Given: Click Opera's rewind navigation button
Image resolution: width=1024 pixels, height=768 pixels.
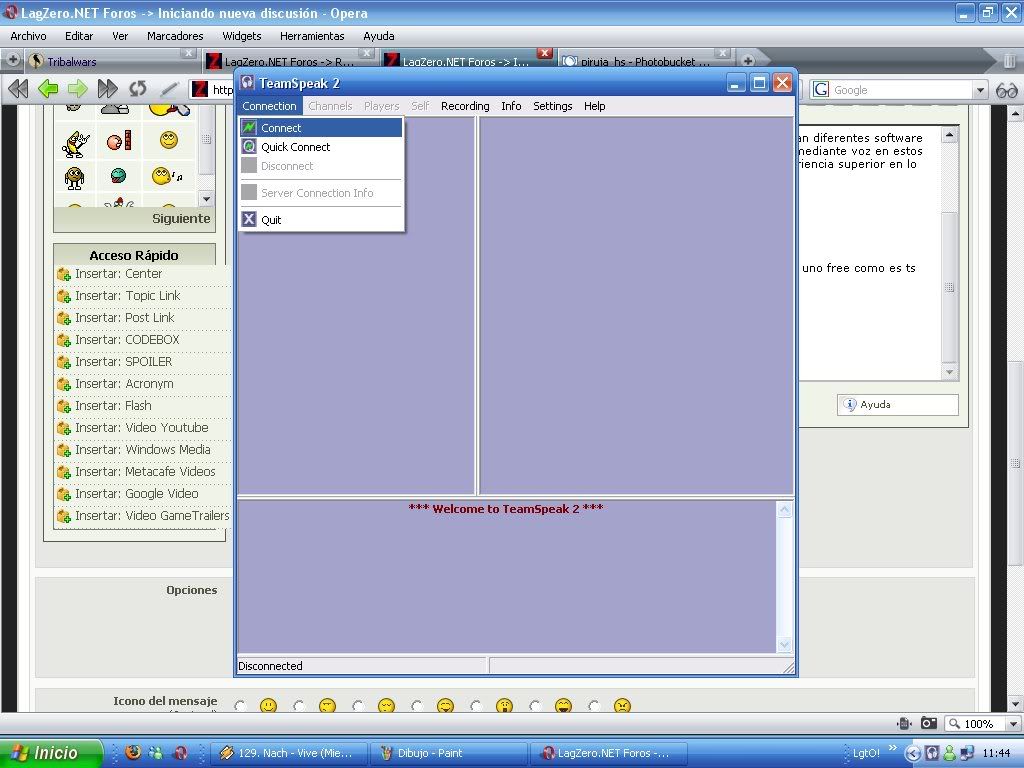Looking at the screenshot, I should coord(18,89).
